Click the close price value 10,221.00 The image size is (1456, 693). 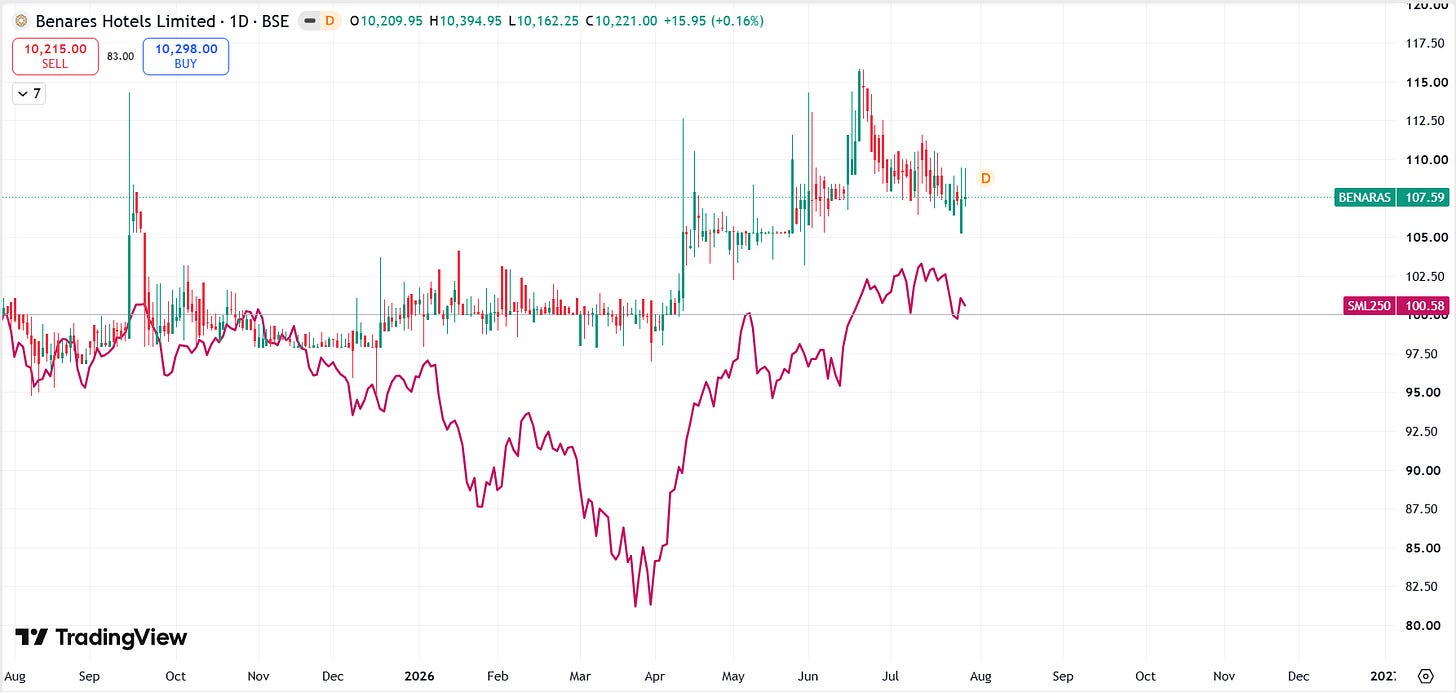[x=626, y=21]
